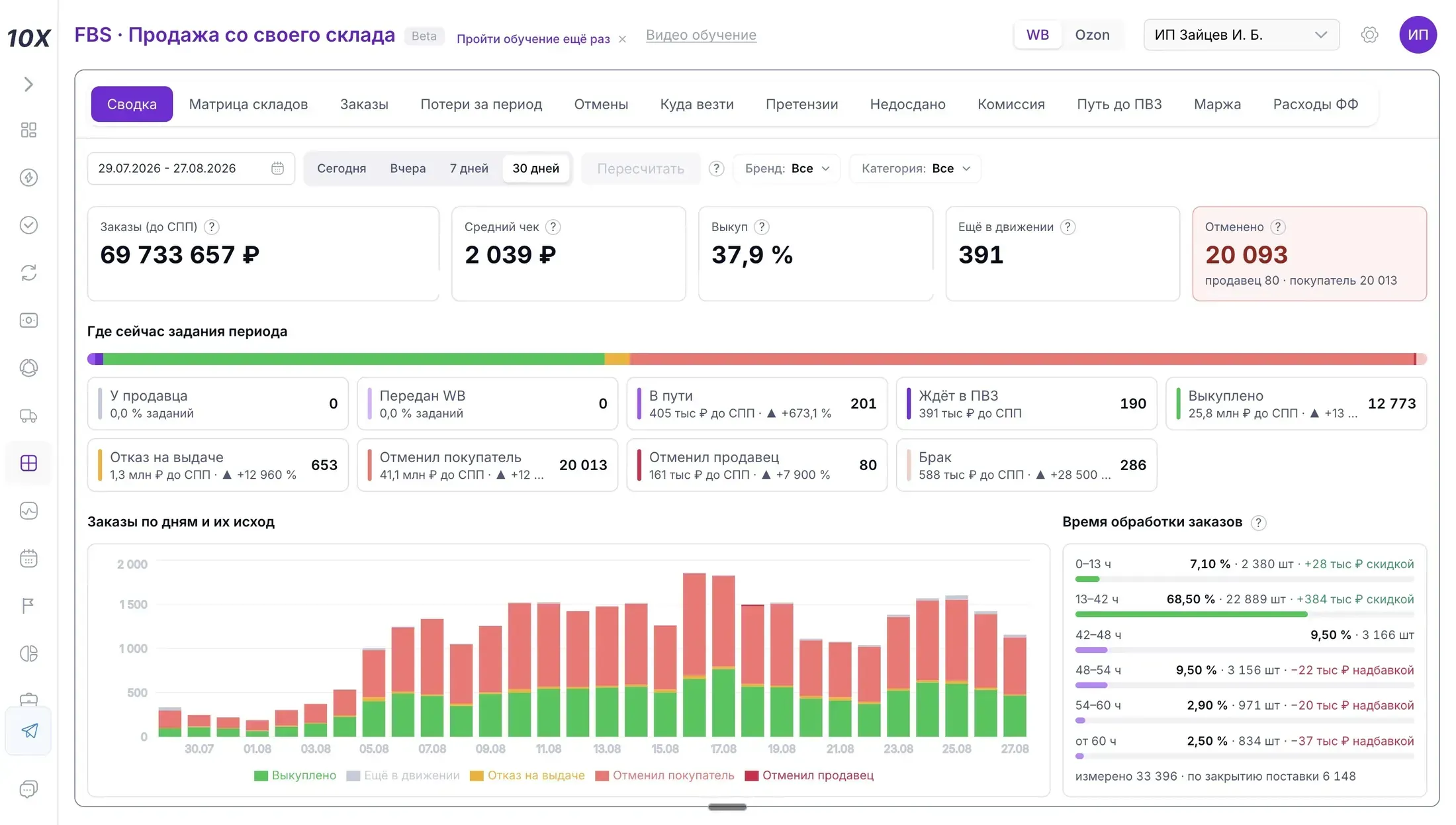Click the date range input field
Image resolution: width=1456 pixels, height=825 pixels.
click(x=191, y=168)
